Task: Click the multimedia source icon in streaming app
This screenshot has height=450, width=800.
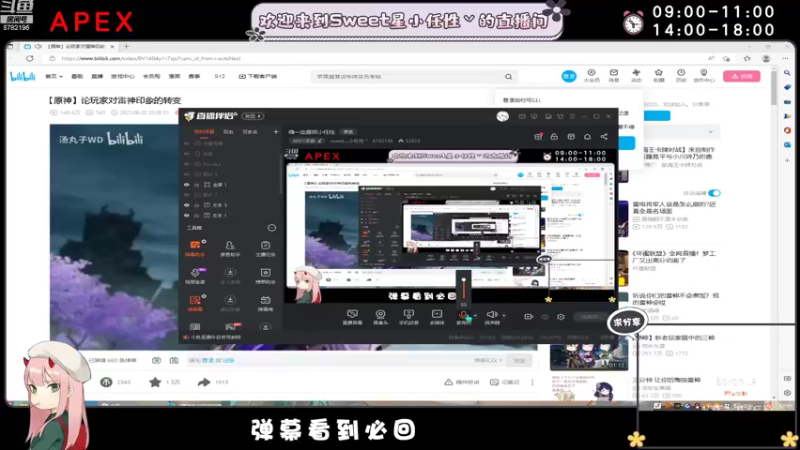Action: [437, 316]
